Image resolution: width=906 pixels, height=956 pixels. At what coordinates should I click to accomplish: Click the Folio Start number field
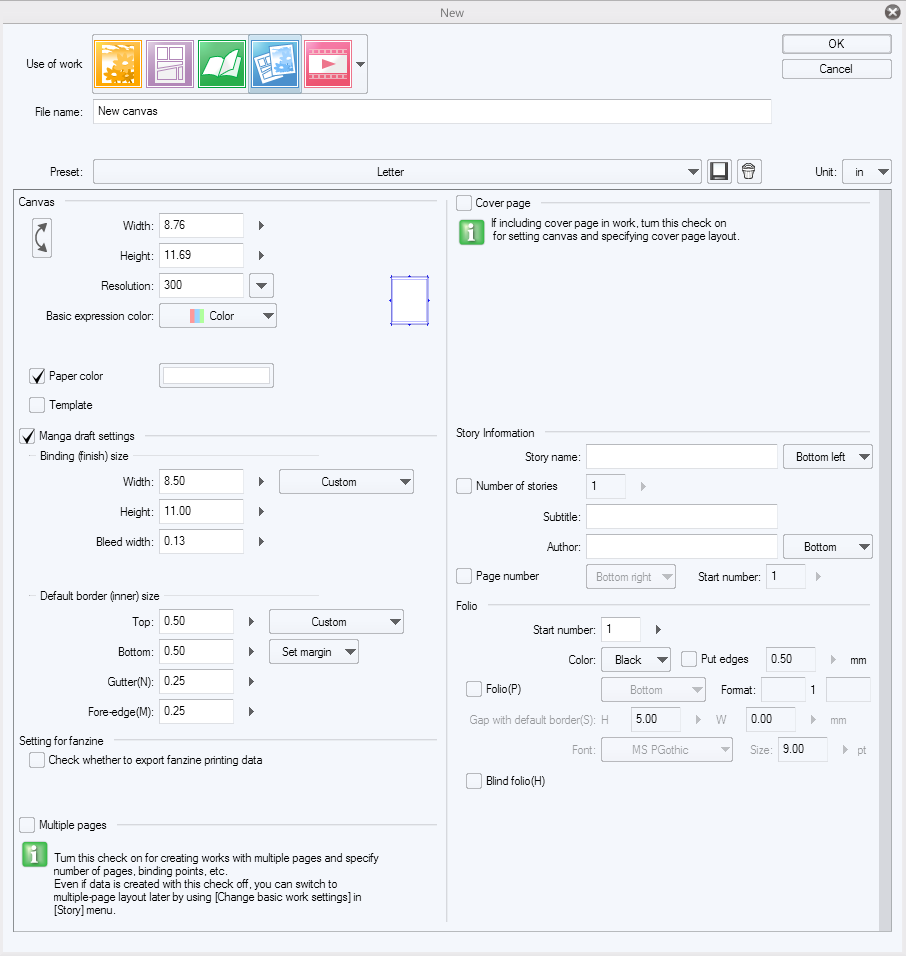pyautogui.click(x=621, y=629)
